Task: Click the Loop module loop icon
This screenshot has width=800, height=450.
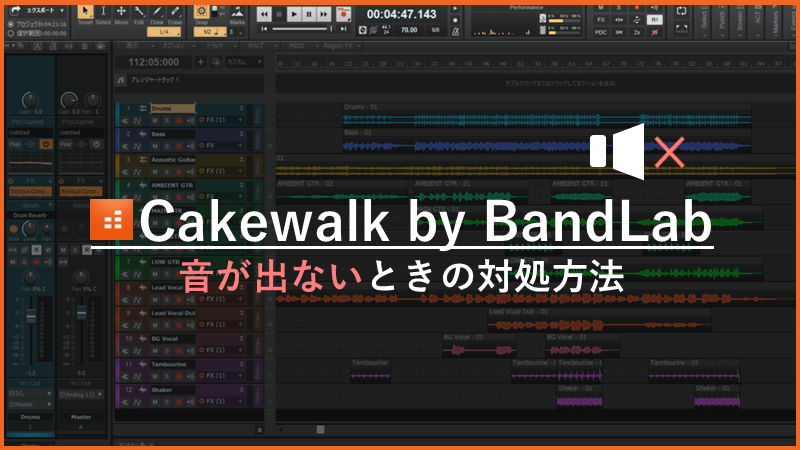Action: pos(682,11)
